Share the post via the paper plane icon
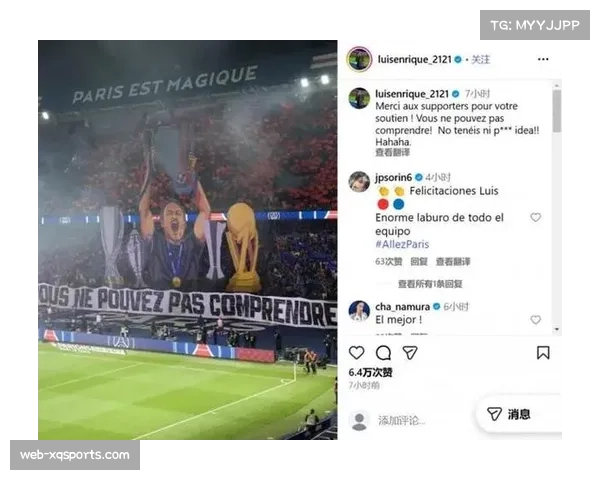Image resolution: width=600 pixels, height=480 pixels. pyautogui.click(x=410, y=353)
